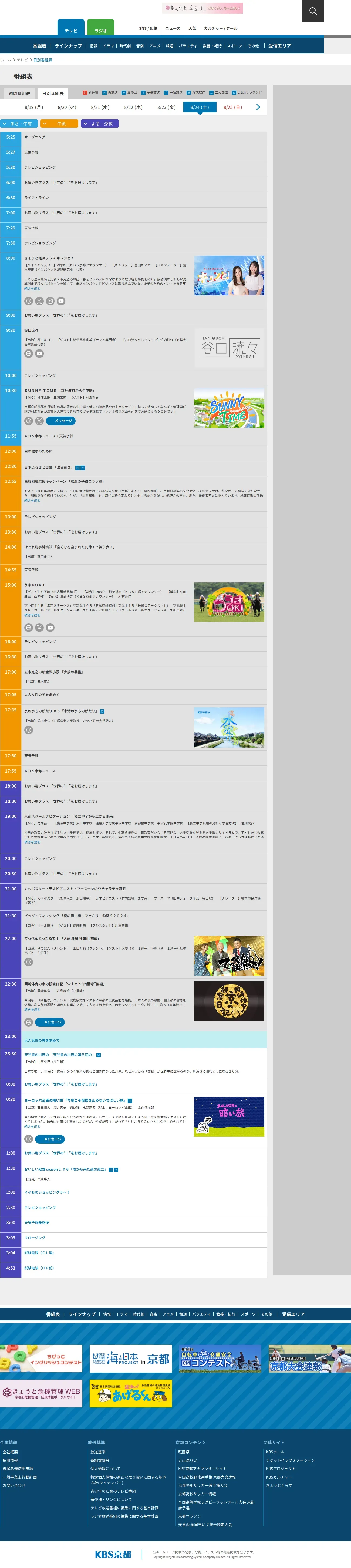Open the おいしい給食 season2 program title link

pyautogui.click(x=66, y=1169)
